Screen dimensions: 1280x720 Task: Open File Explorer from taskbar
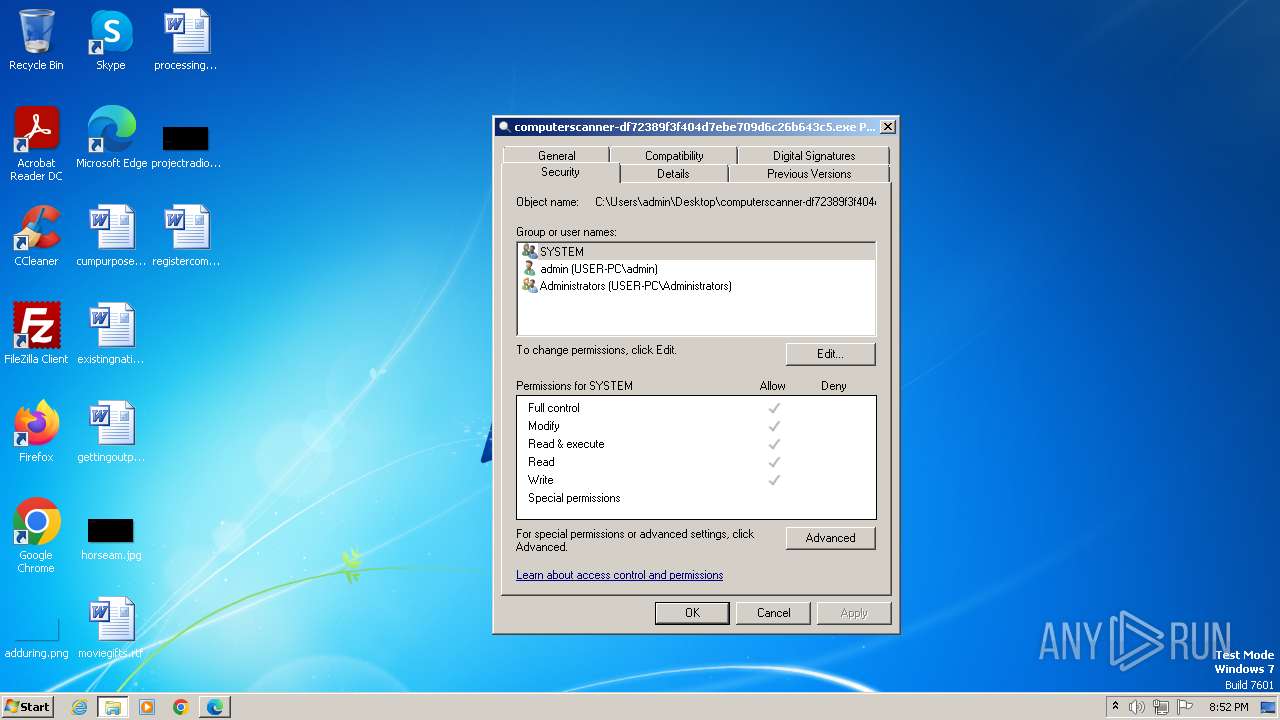[113, 707]
